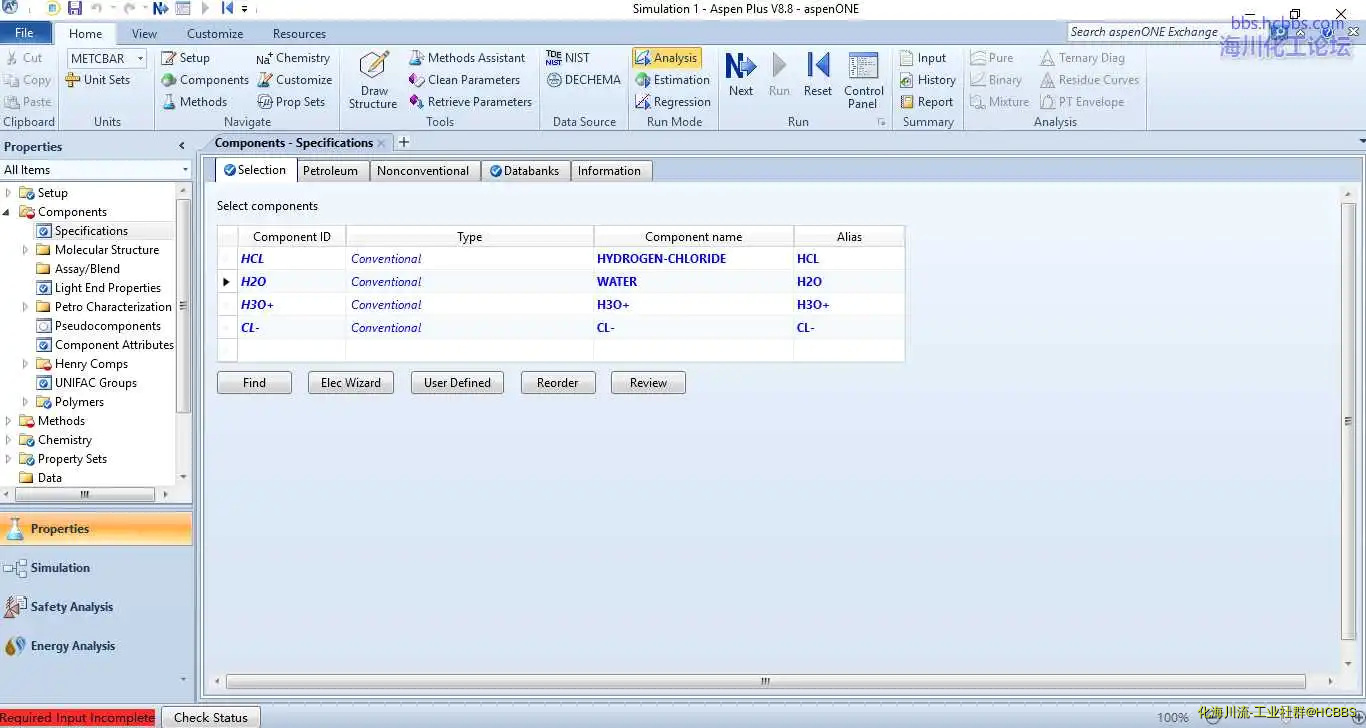Select Specifications in navigation tree
The width and height of the screenshot is (1366, 728).
coord(91,231)
